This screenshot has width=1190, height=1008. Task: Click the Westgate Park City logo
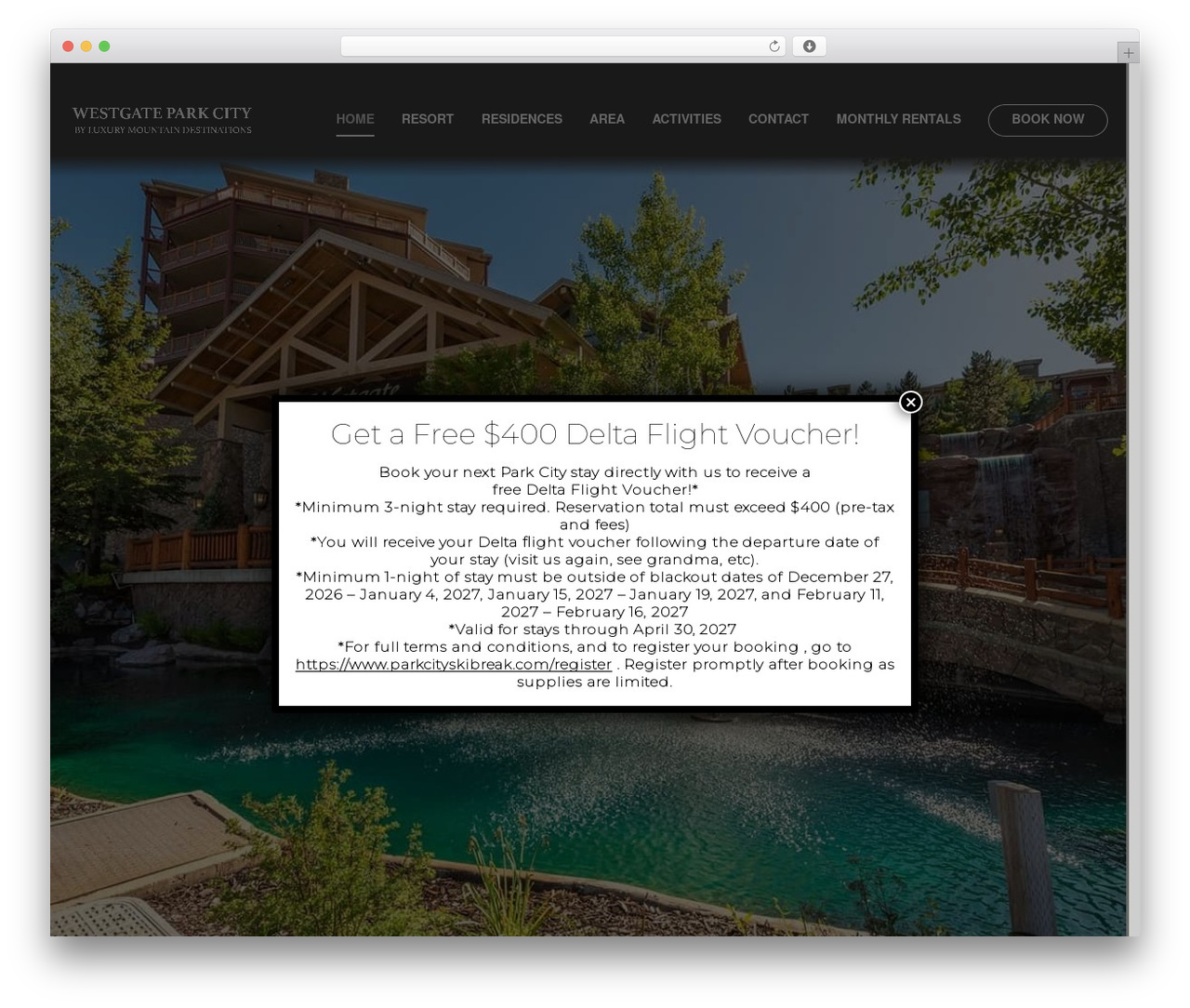(x=162, y=120)
